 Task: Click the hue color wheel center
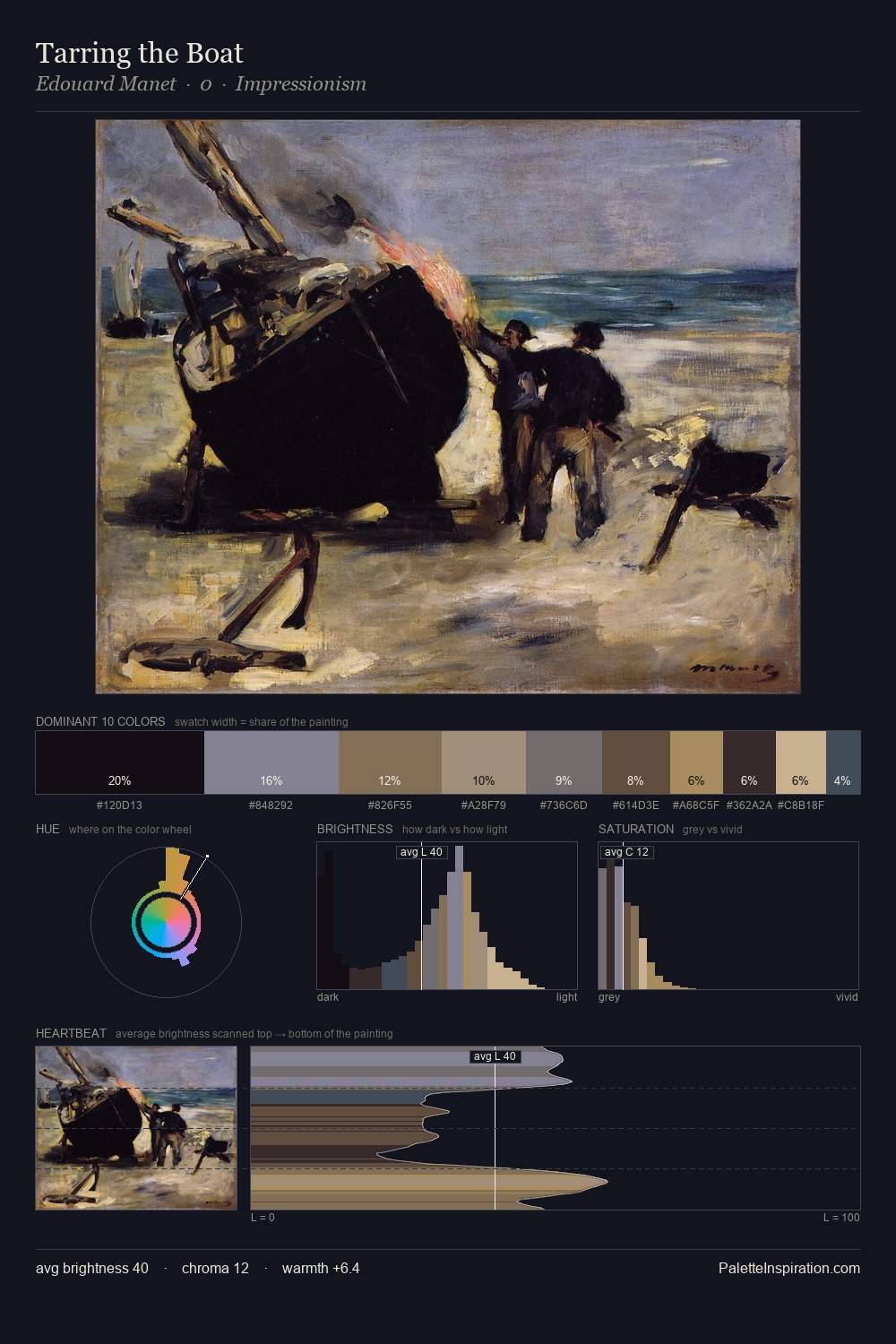[x=166, y=922]
